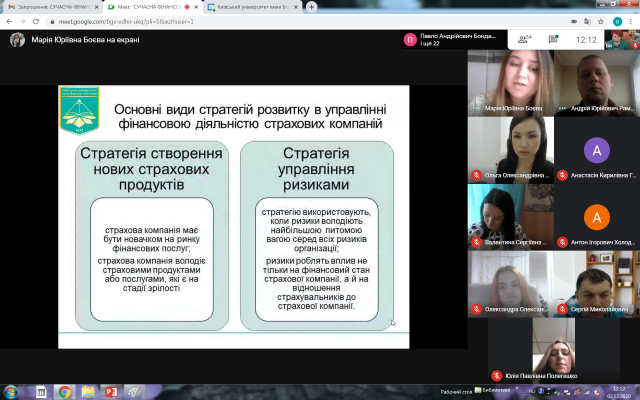Open a new browser tab
The image size is (640, 400).
[312, 6]
